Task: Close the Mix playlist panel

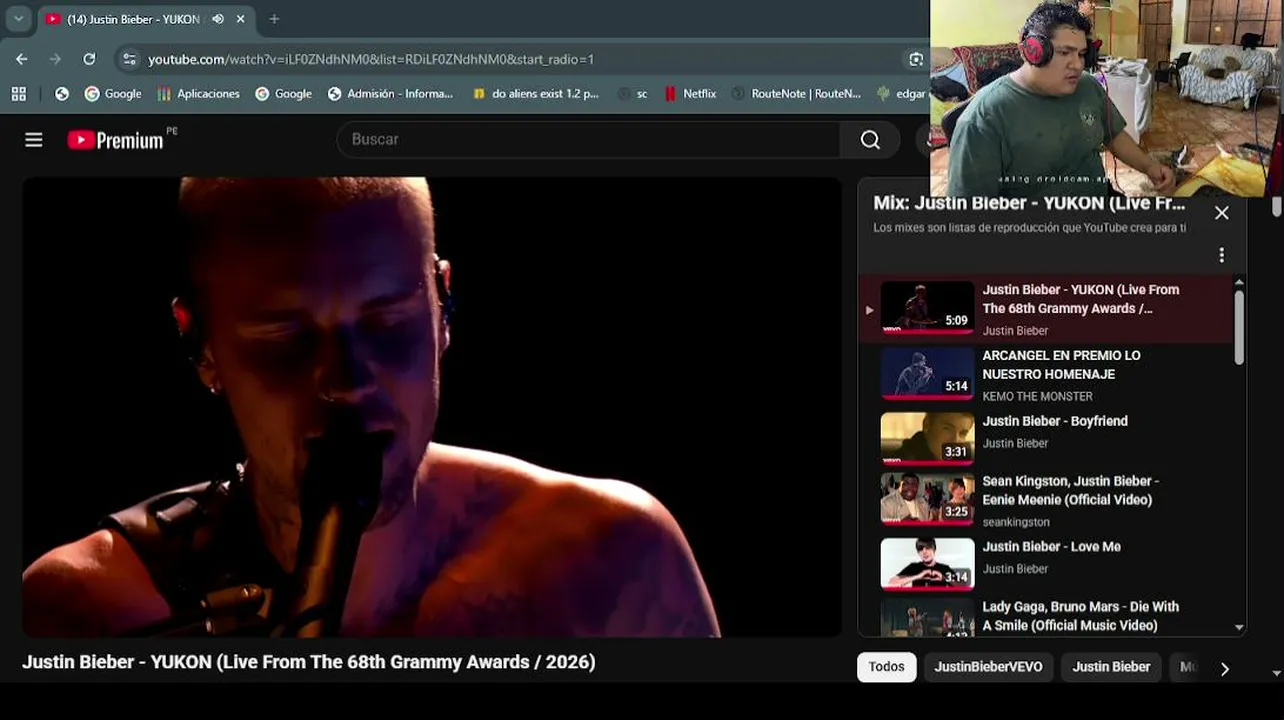Action: coord(1222,213)
